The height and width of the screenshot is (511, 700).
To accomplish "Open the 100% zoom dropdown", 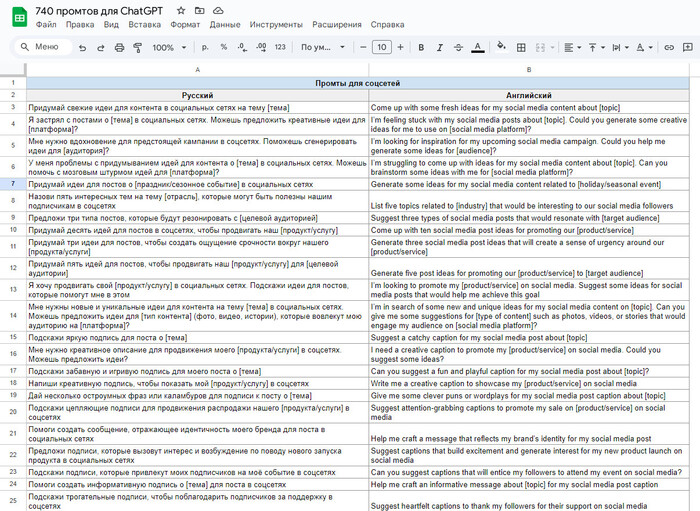I will [x=168, y=47].
